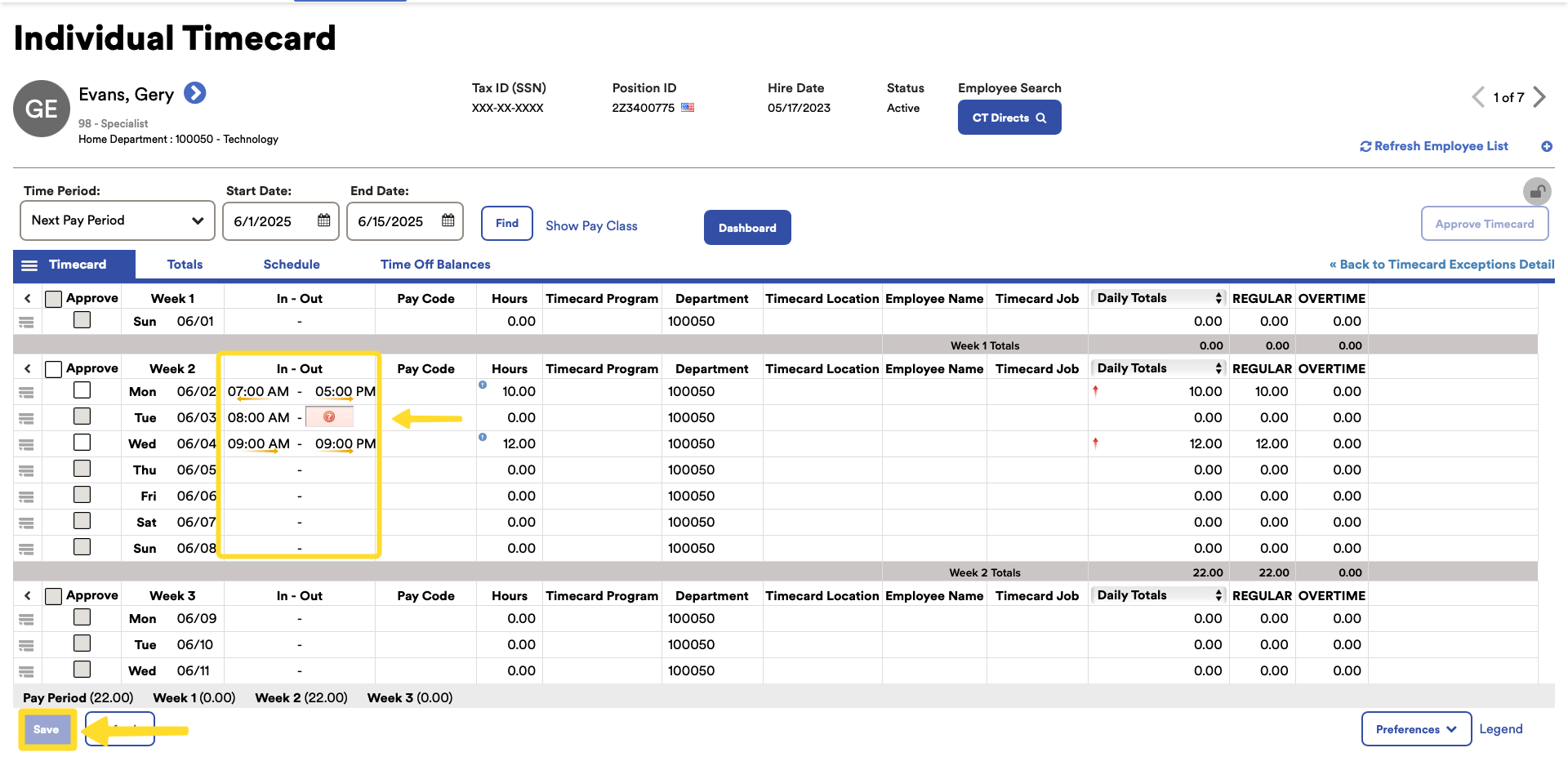Go back to Timecard Exceptions Detail
The height and width of the screenshot is (779, 1568).
(1441, 265)
